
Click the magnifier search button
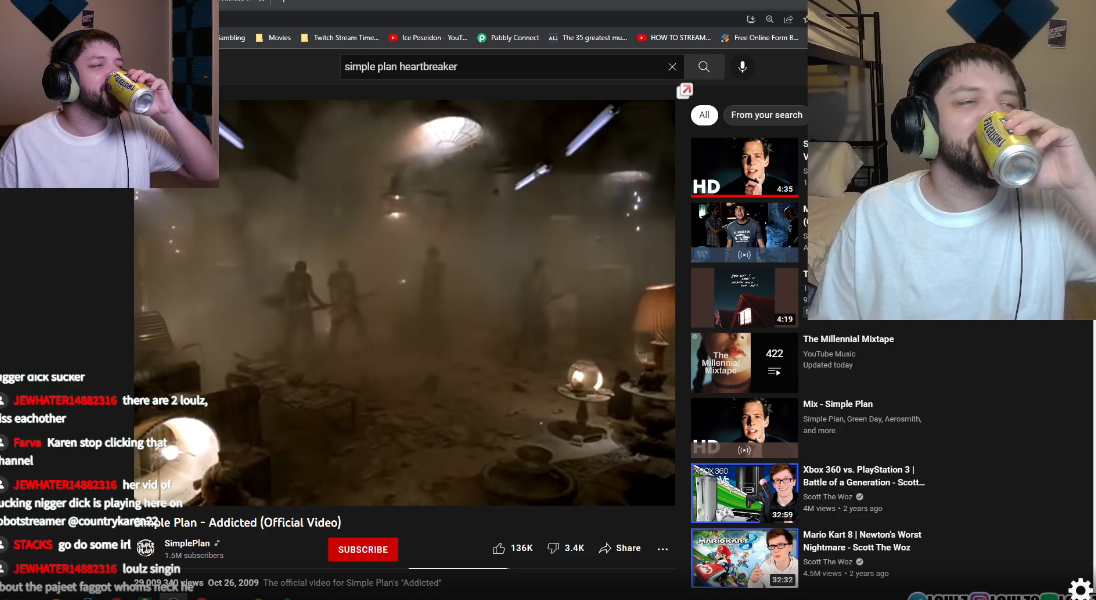click(704, 66)
